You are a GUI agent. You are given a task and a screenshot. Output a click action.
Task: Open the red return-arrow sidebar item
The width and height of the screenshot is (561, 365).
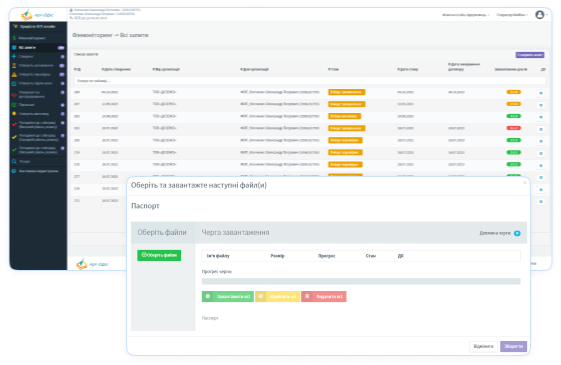pos(38,94)
